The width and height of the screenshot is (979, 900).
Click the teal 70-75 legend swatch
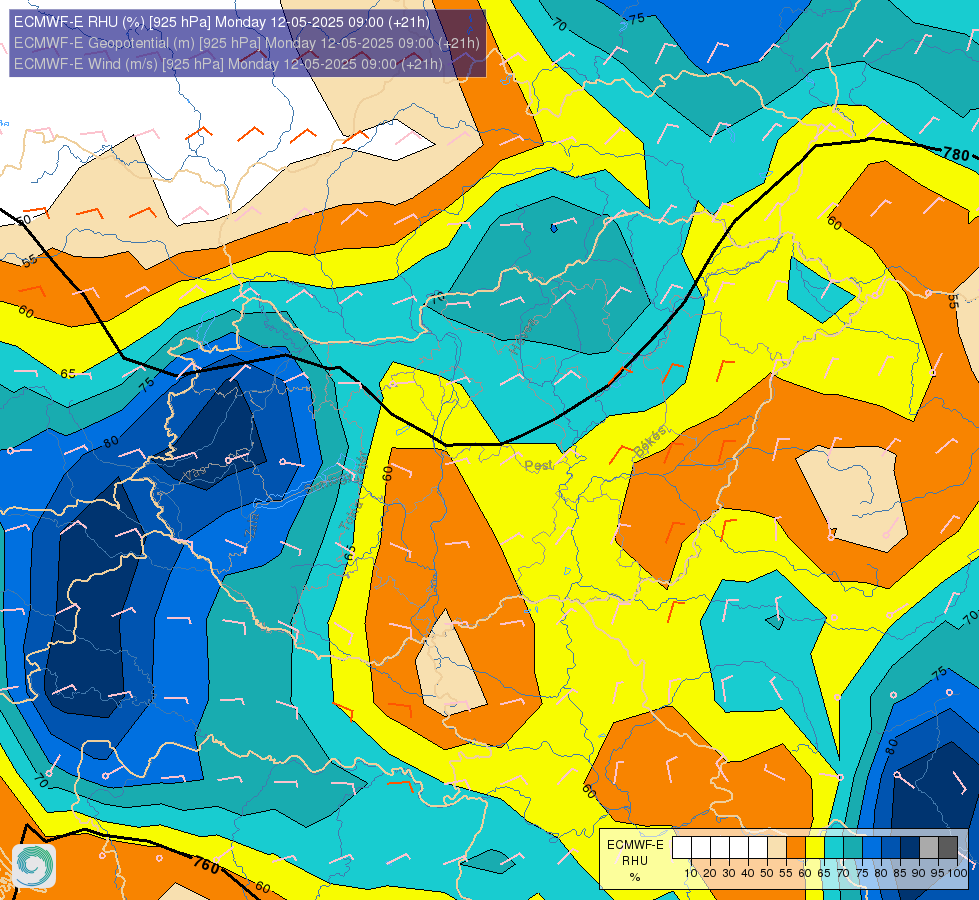pos(853,848)
